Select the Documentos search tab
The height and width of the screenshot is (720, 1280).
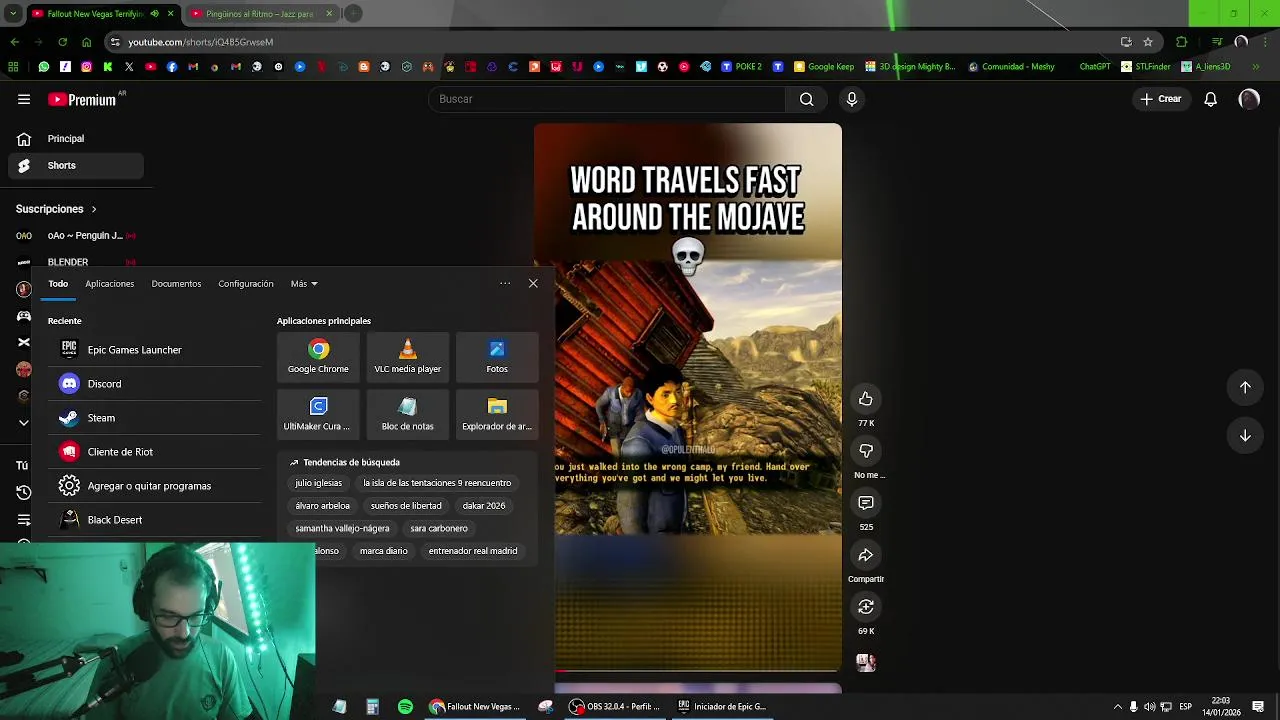click(176, 284)
